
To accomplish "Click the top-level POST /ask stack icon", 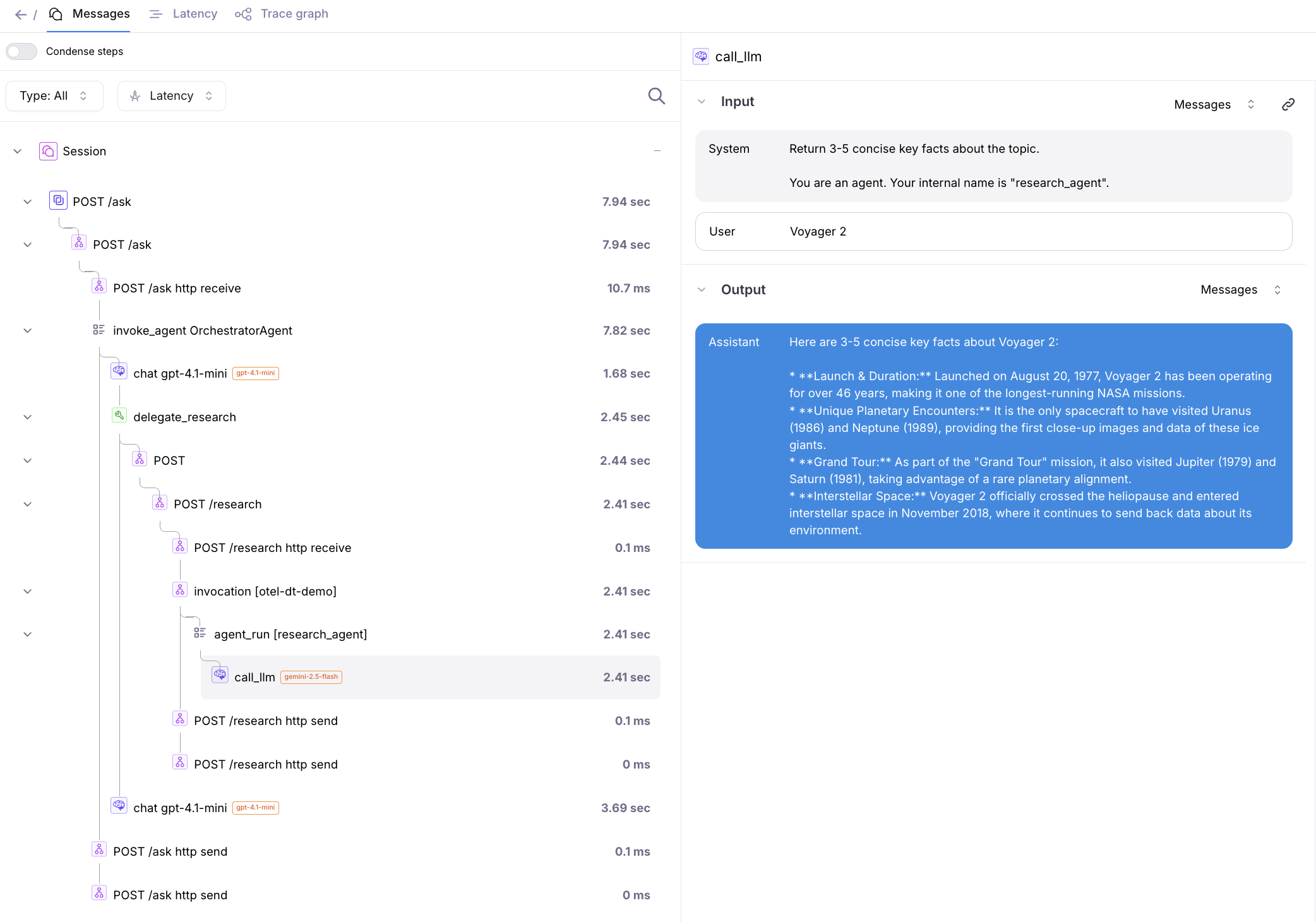I will coord(58,201).
